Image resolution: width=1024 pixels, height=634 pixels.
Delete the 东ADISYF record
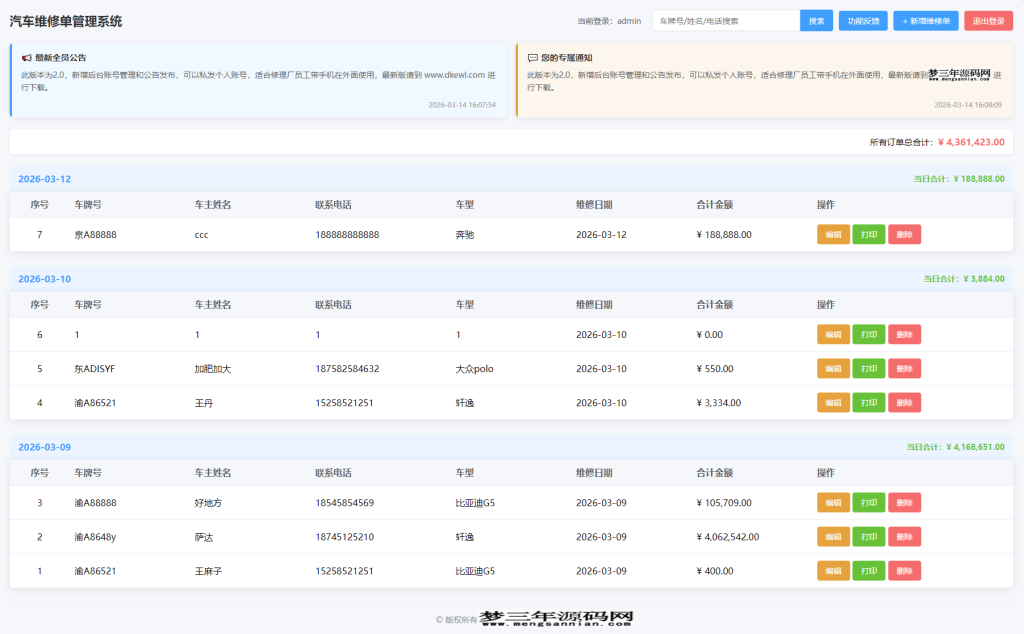pos(903,368)
